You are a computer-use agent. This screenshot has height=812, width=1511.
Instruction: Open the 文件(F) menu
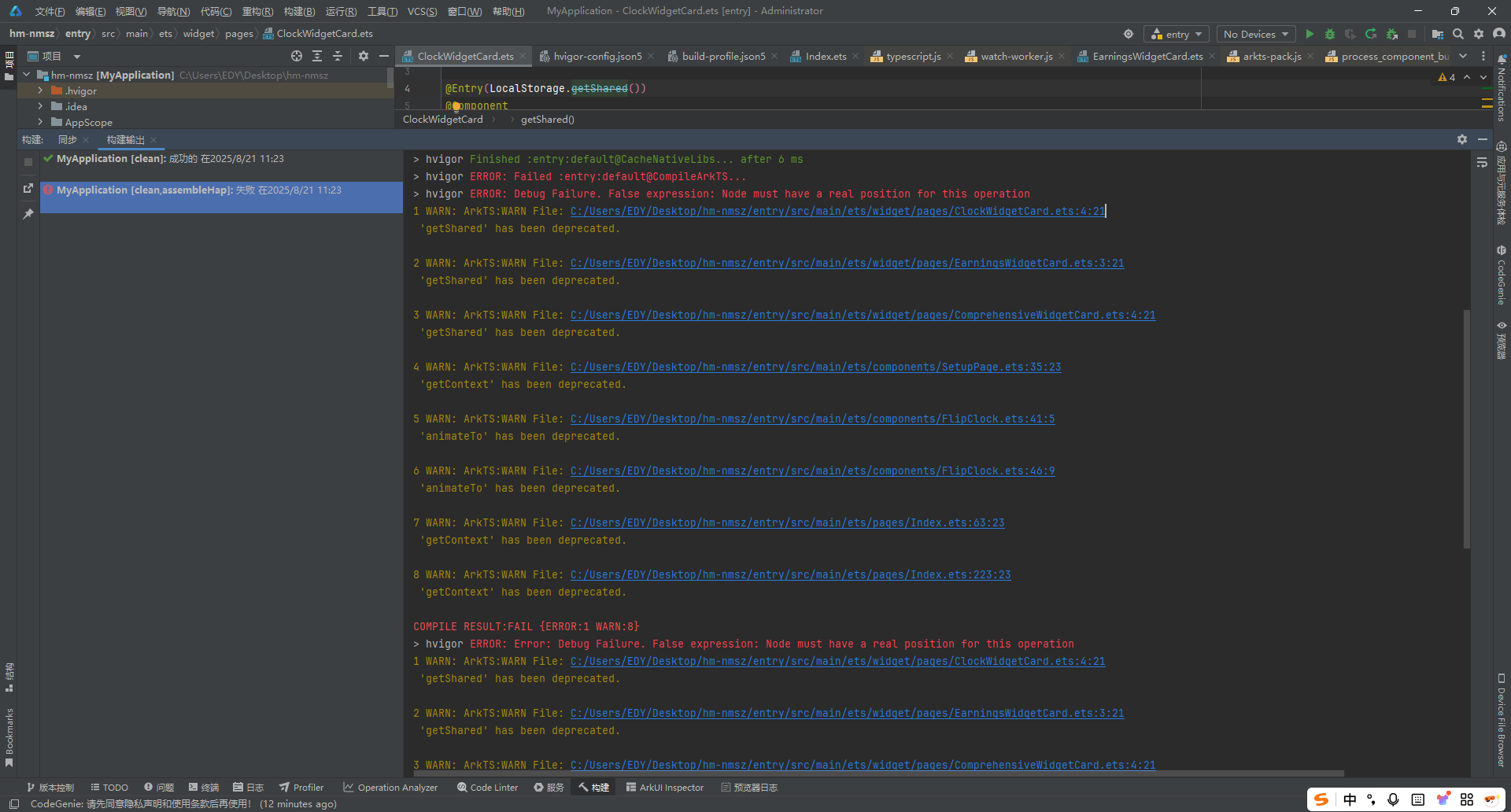pos(50,11)
